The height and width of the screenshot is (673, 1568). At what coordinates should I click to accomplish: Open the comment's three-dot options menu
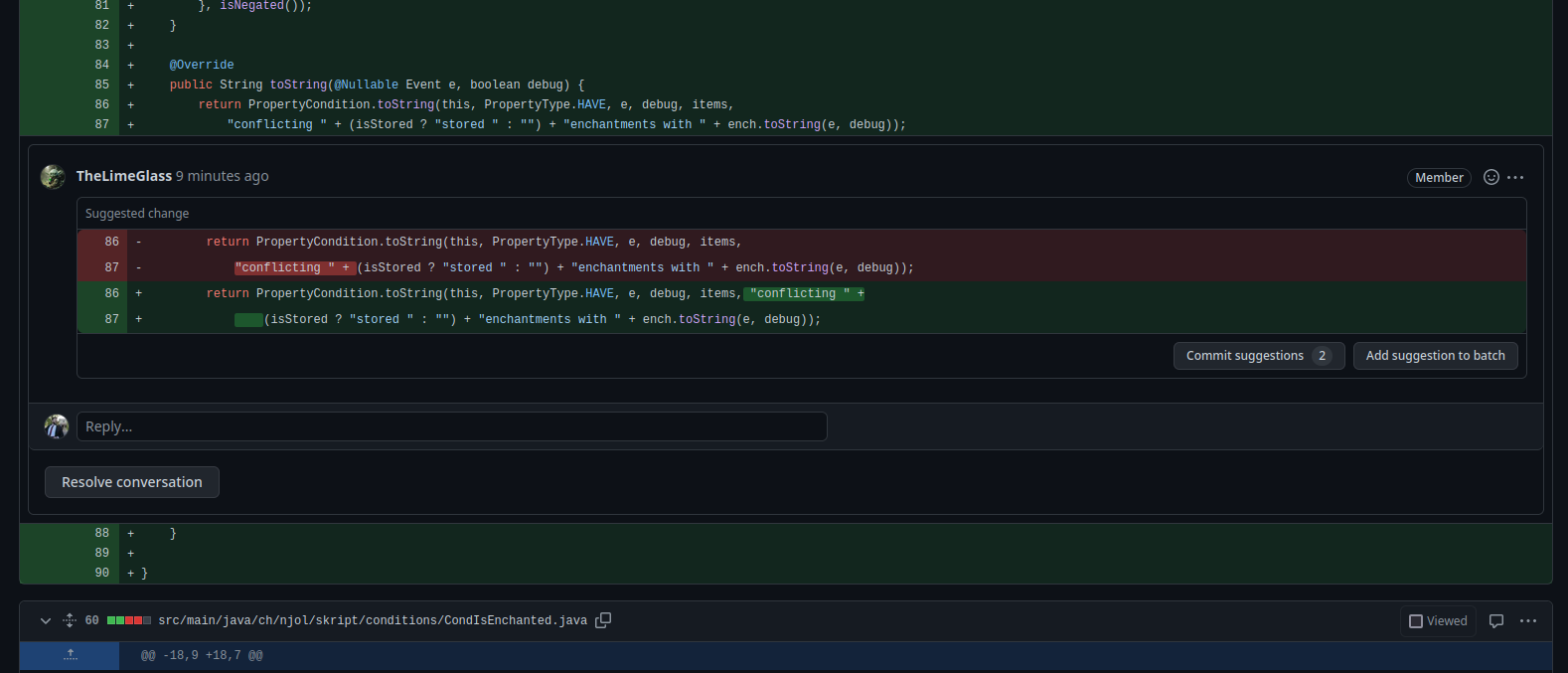[x=1515, y=177]
